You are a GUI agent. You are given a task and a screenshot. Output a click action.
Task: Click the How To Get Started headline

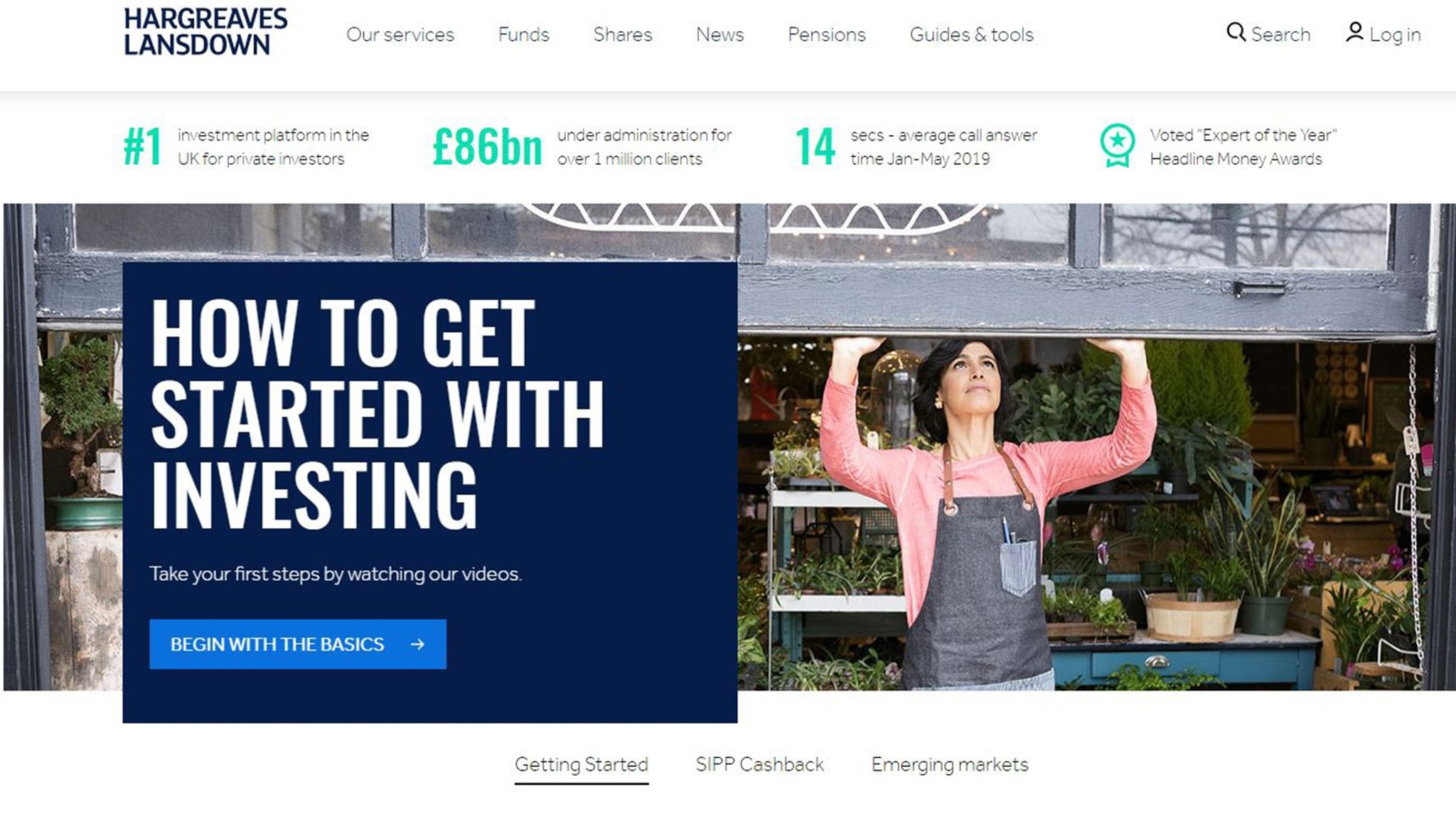378,413
